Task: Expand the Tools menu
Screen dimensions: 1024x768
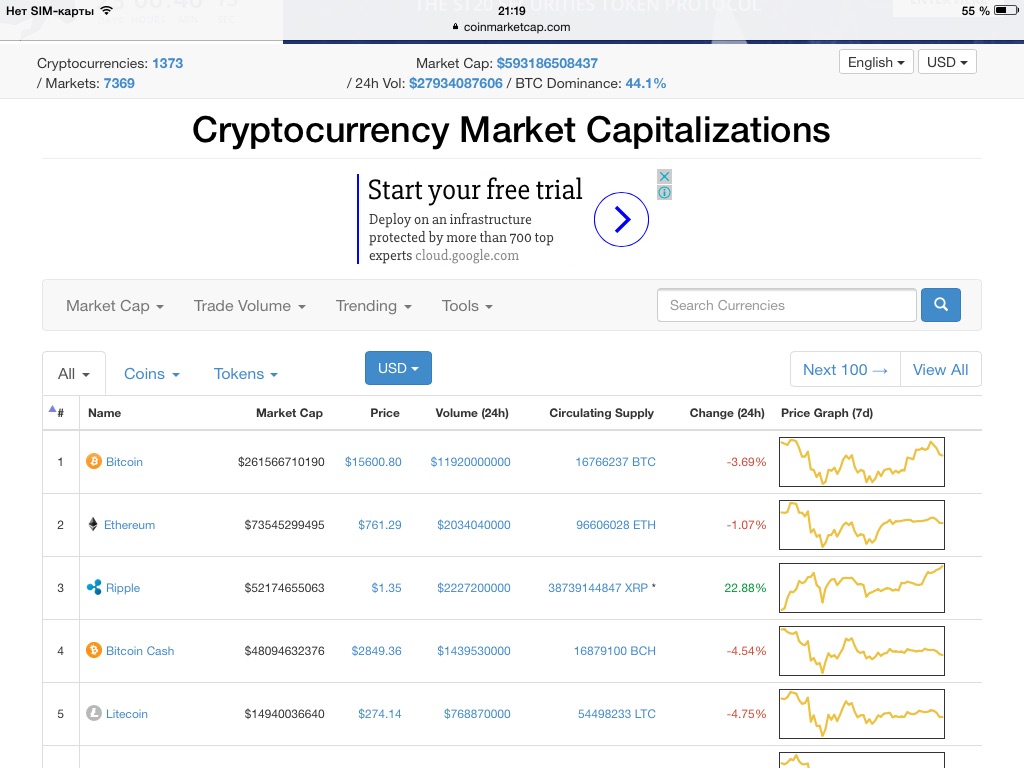Action: (x=467, y=306)
